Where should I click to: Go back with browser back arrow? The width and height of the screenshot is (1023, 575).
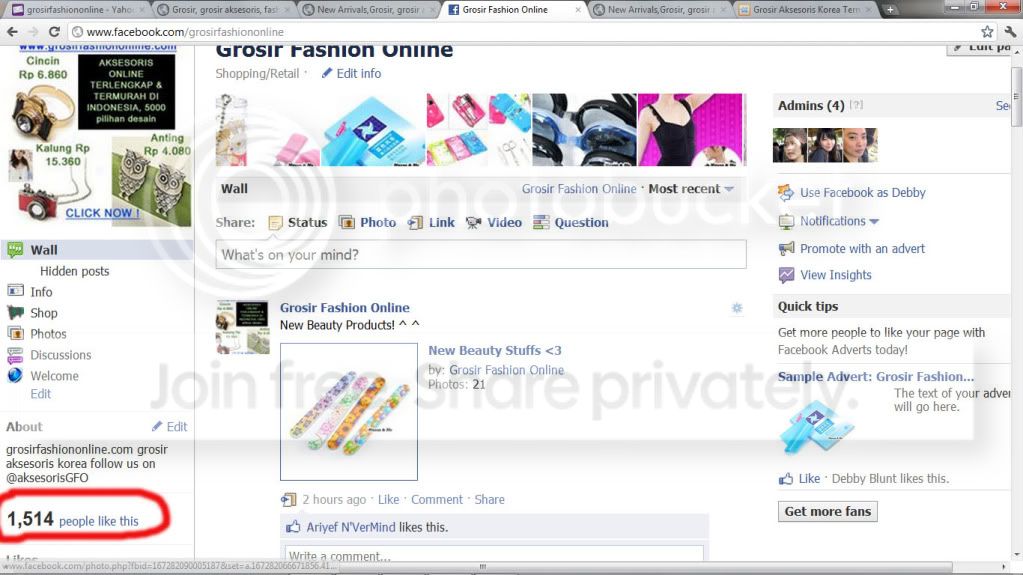click(x=12, y=31)
